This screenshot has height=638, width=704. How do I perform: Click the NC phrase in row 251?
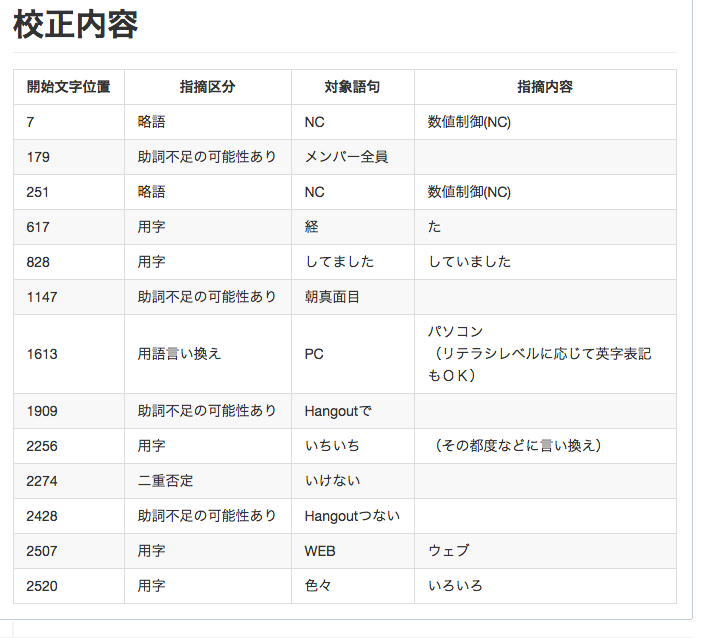tap(314, 192)
